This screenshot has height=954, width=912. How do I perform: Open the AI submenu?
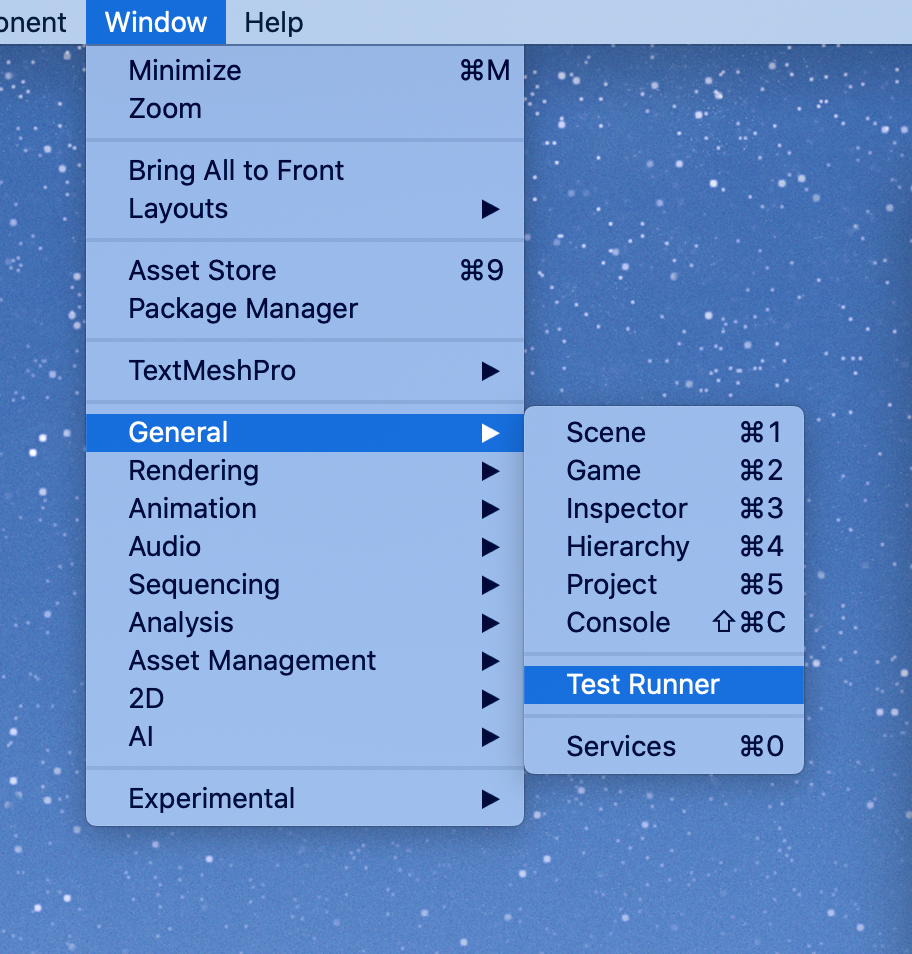click(305, 737)
